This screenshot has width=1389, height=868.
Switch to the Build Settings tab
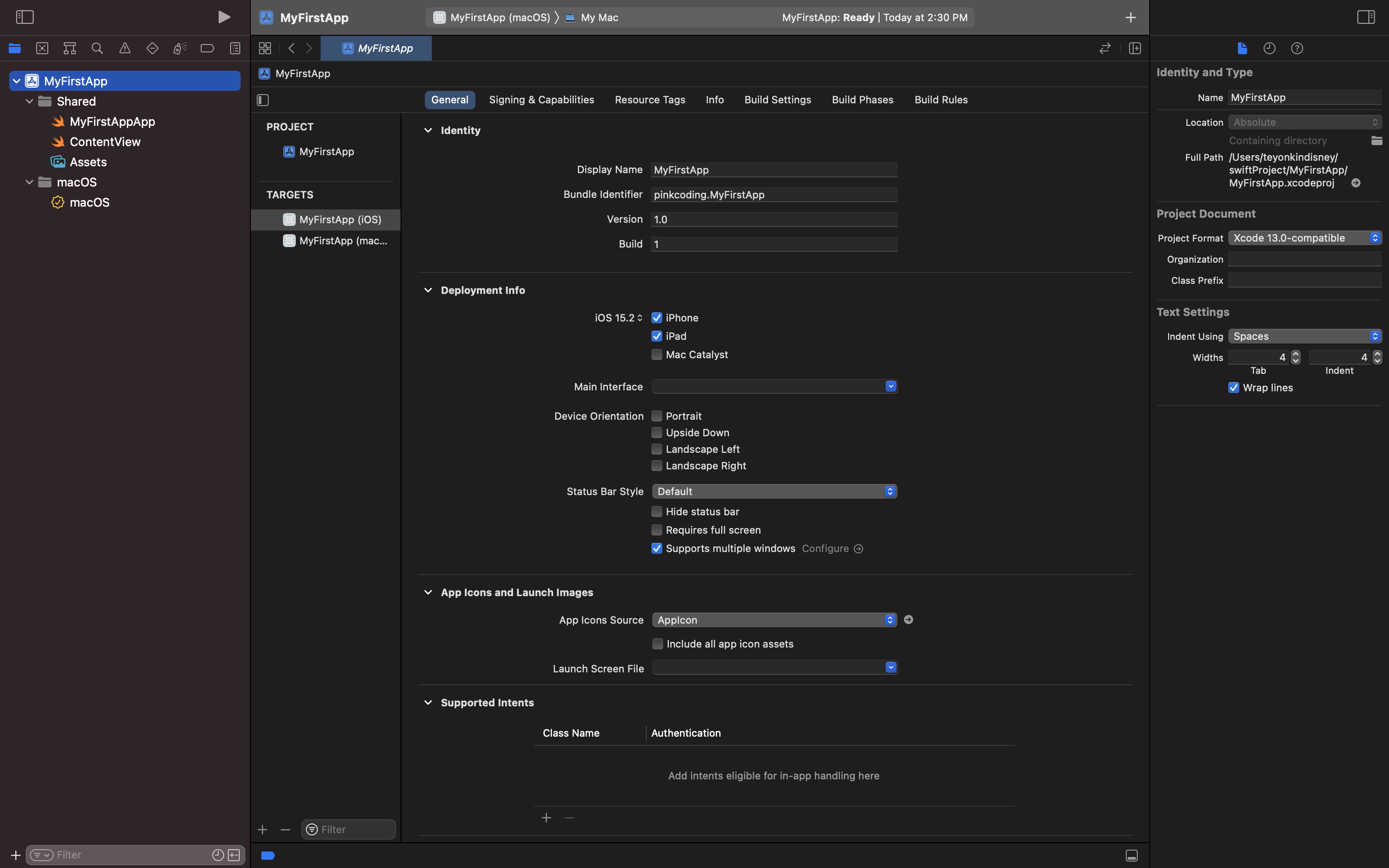pos(778,99)
